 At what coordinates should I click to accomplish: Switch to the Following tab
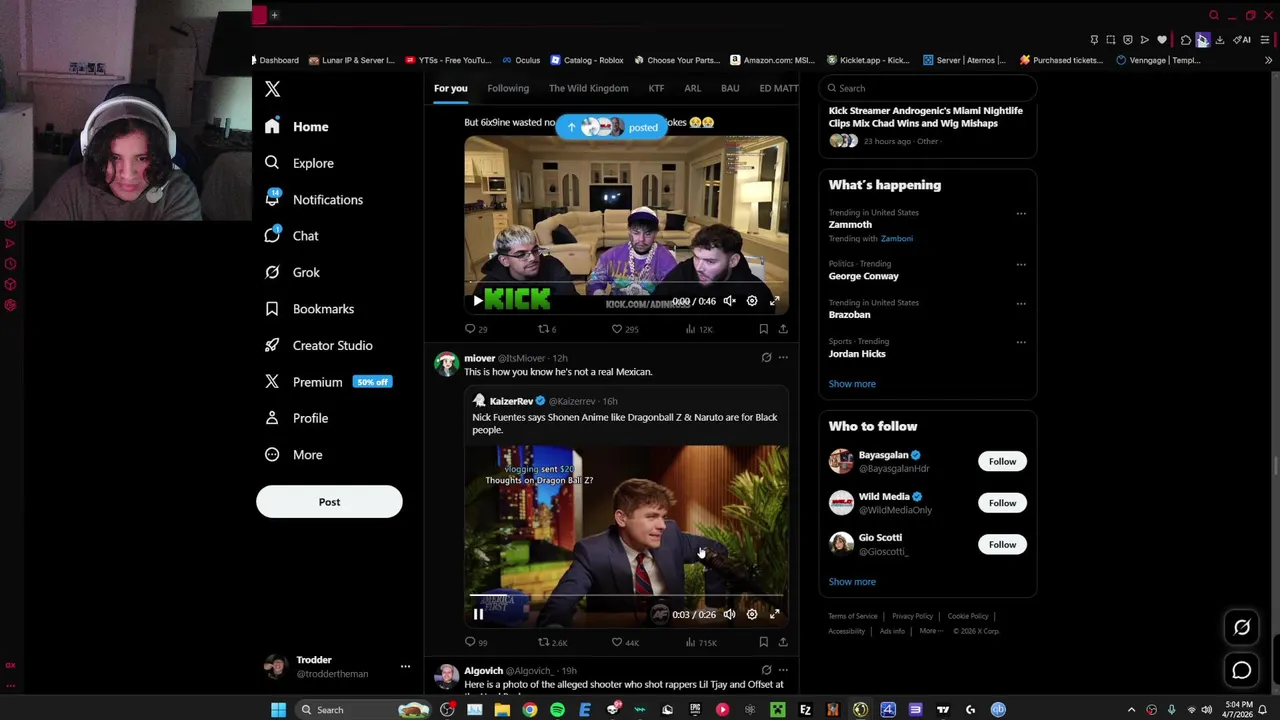tap(508, 88)
